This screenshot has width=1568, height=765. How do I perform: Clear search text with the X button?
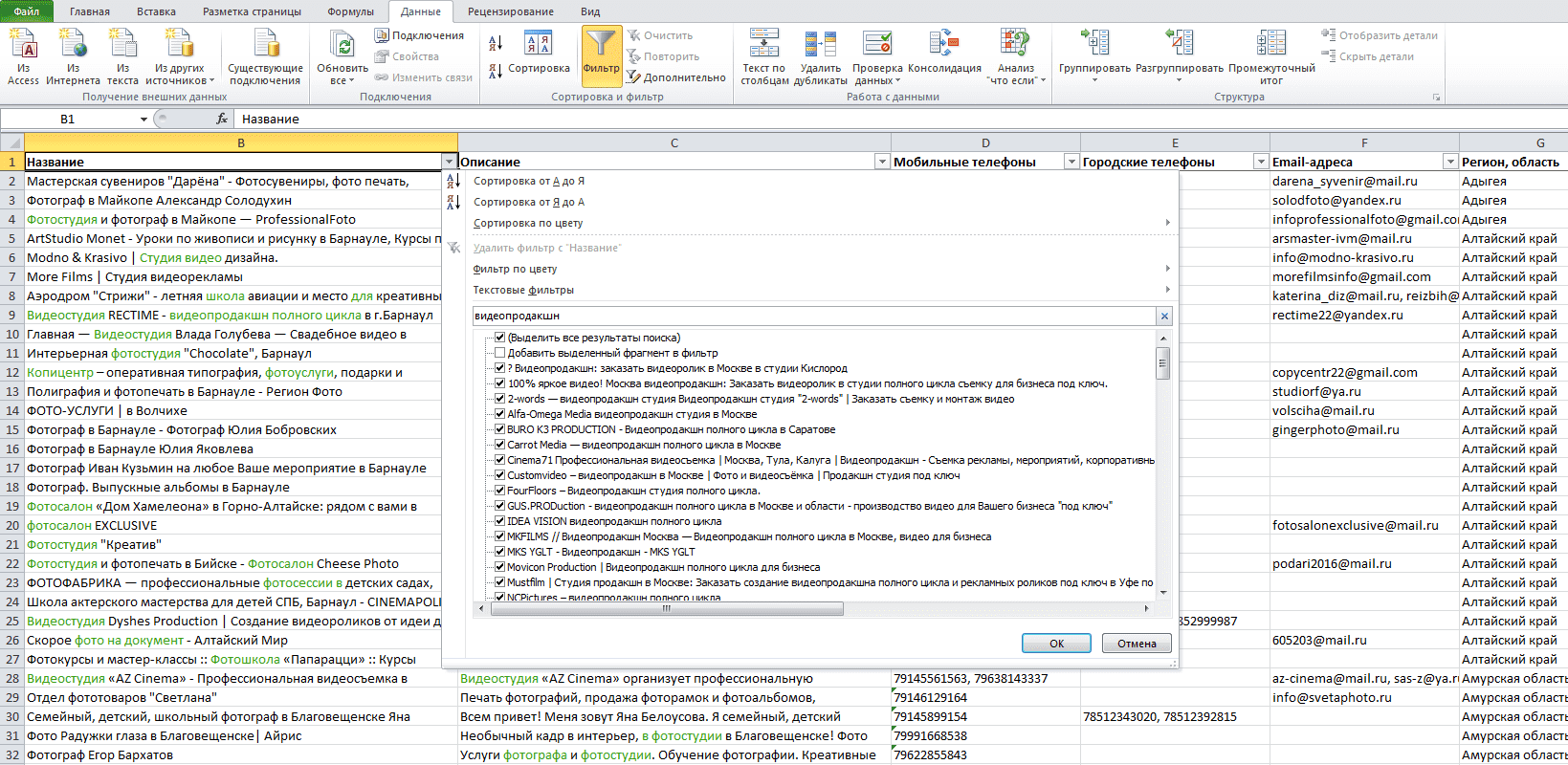click(x=1164, y=316)
